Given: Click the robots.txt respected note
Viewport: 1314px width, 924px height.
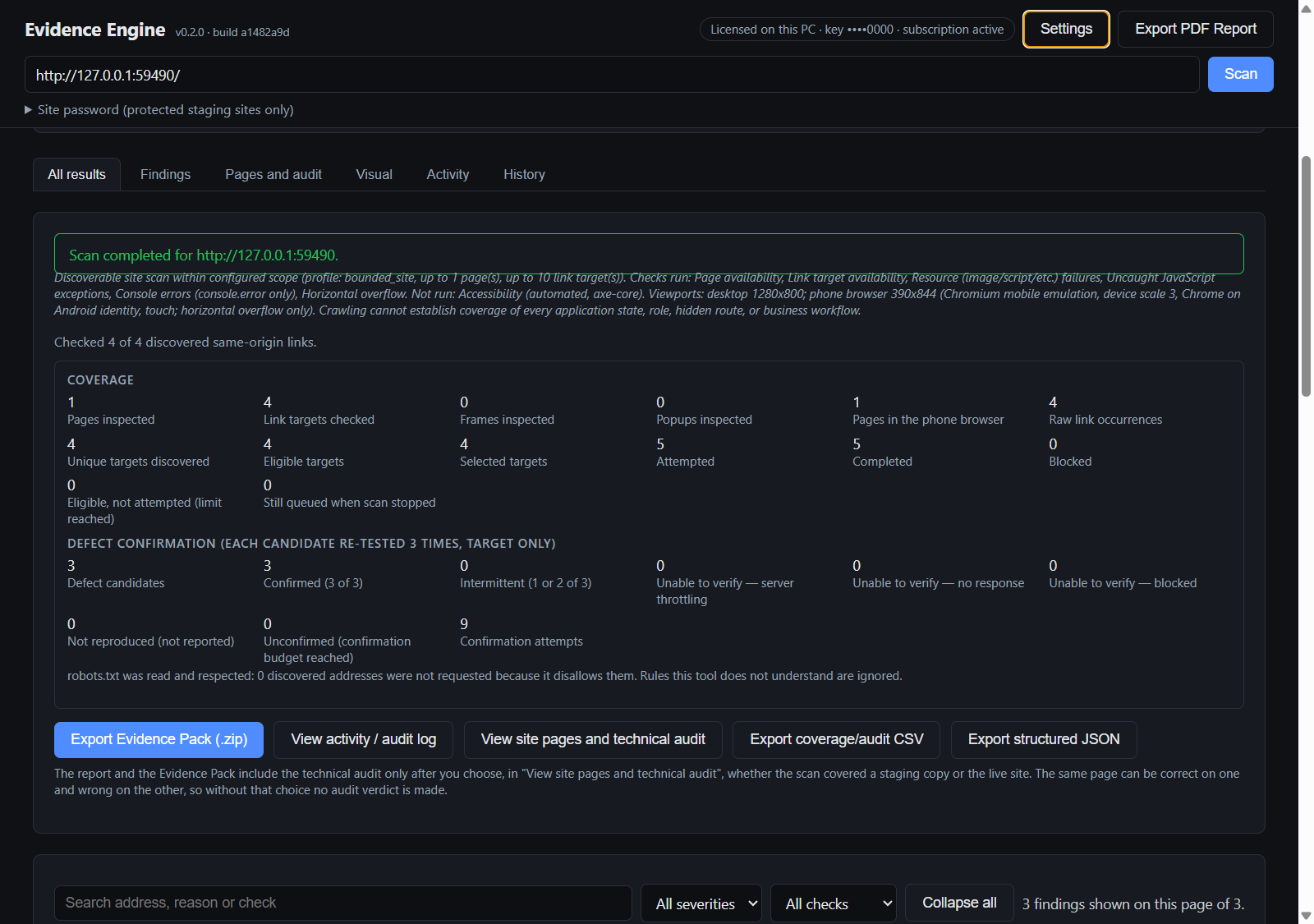Looking at the screenshot, I should click(x=485, y=676).
